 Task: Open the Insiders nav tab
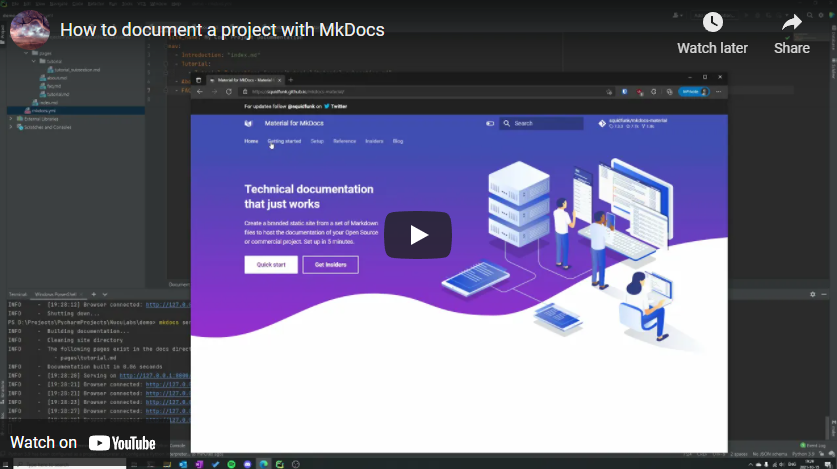click(x=374, y=141)
